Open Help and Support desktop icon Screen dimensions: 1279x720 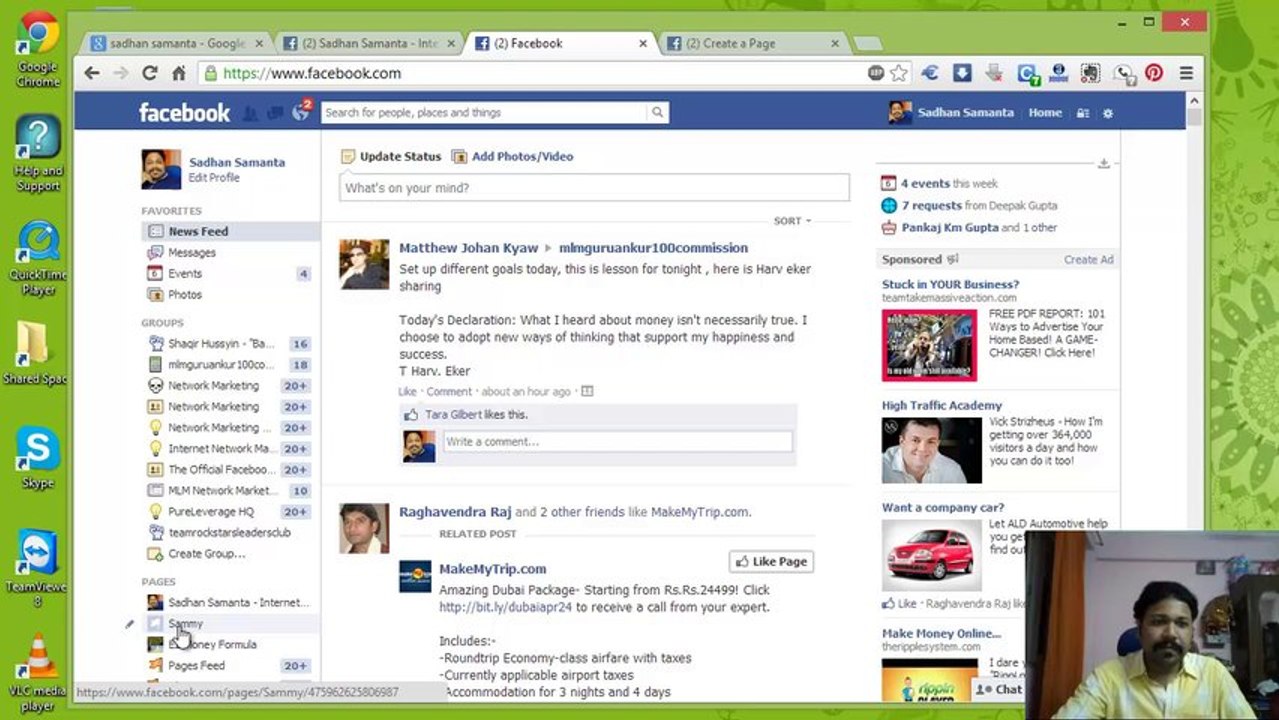point(38,153)
